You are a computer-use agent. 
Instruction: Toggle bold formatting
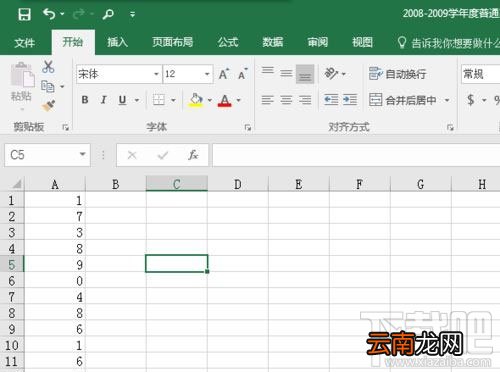pyautogui.click(x=85, y=100)
